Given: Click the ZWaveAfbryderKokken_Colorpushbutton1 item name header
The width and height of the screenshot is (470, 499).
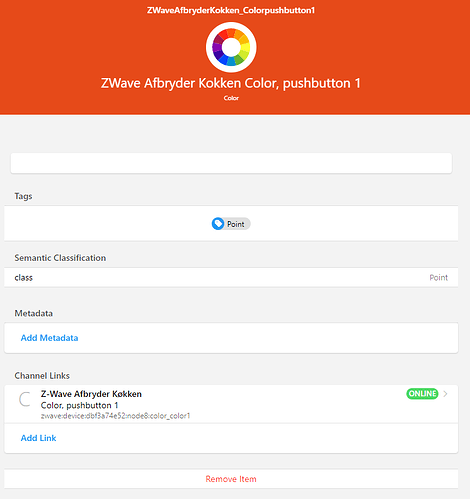Looking at the screenshot, I should point(231,10).
